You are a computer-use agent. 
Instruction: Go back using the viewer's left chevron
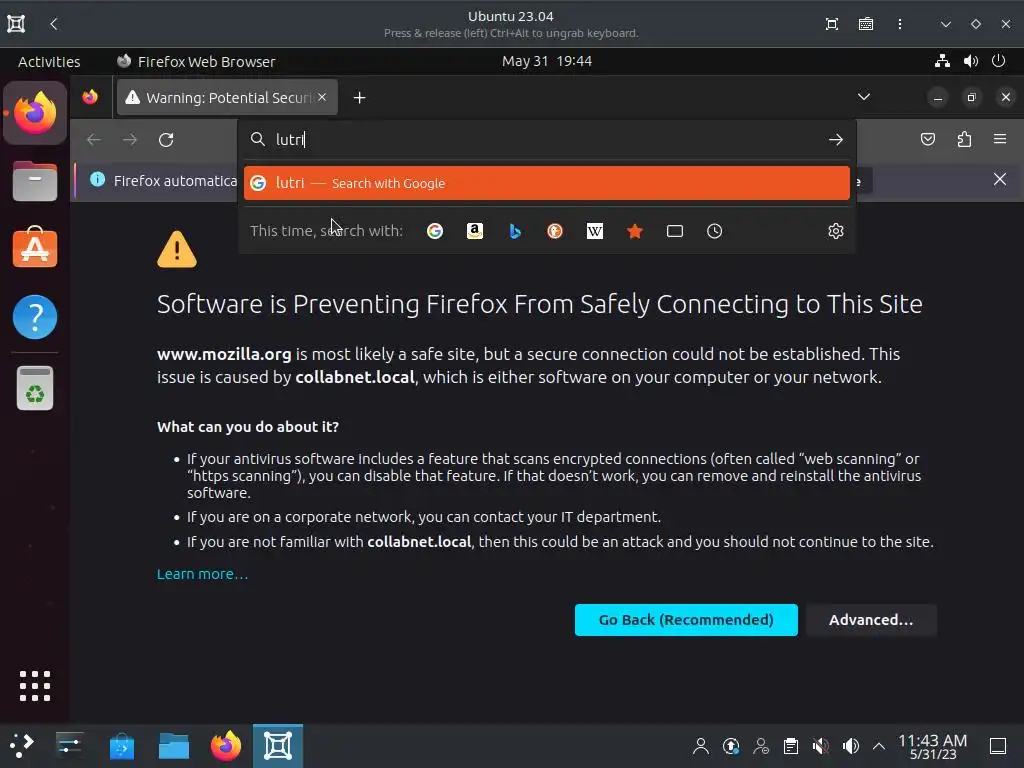pos(54,24)
